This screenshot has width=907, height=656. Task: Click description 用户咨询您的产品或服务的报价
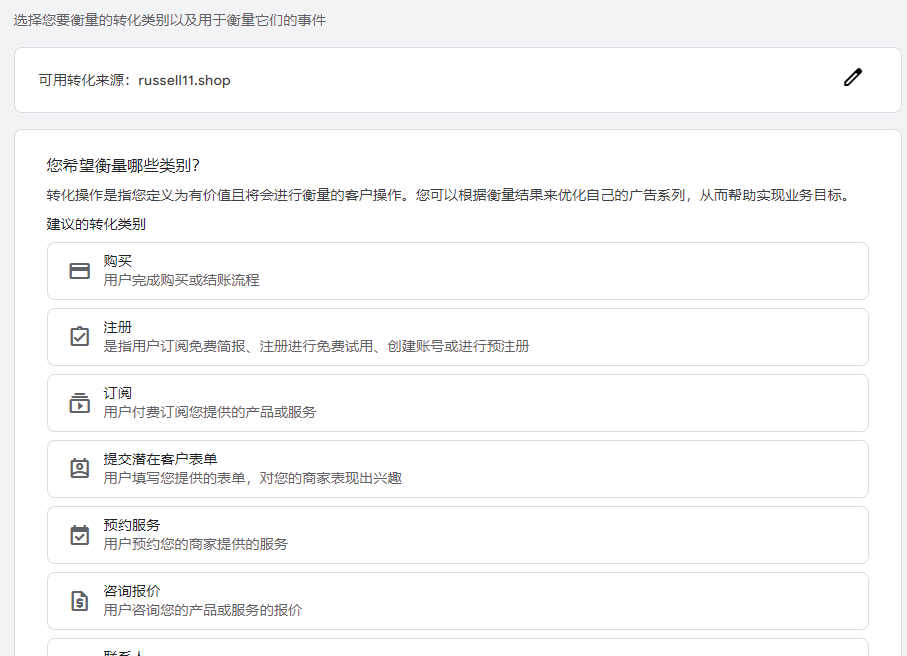pos(202,610)
